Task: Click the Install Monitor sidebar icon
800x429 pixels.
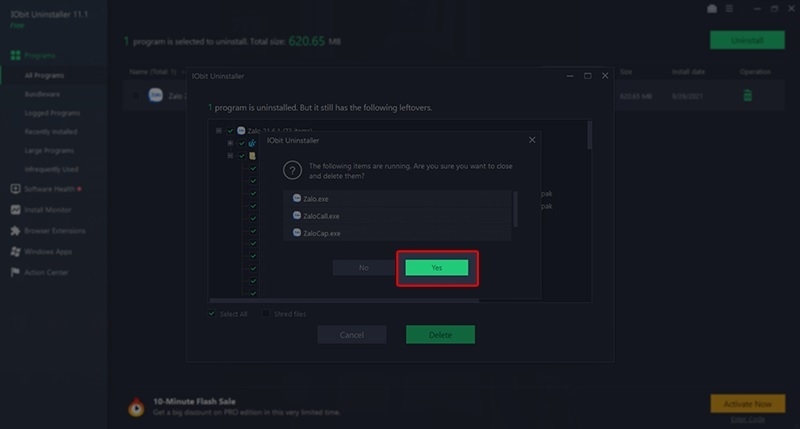Action: click(16, 210)
